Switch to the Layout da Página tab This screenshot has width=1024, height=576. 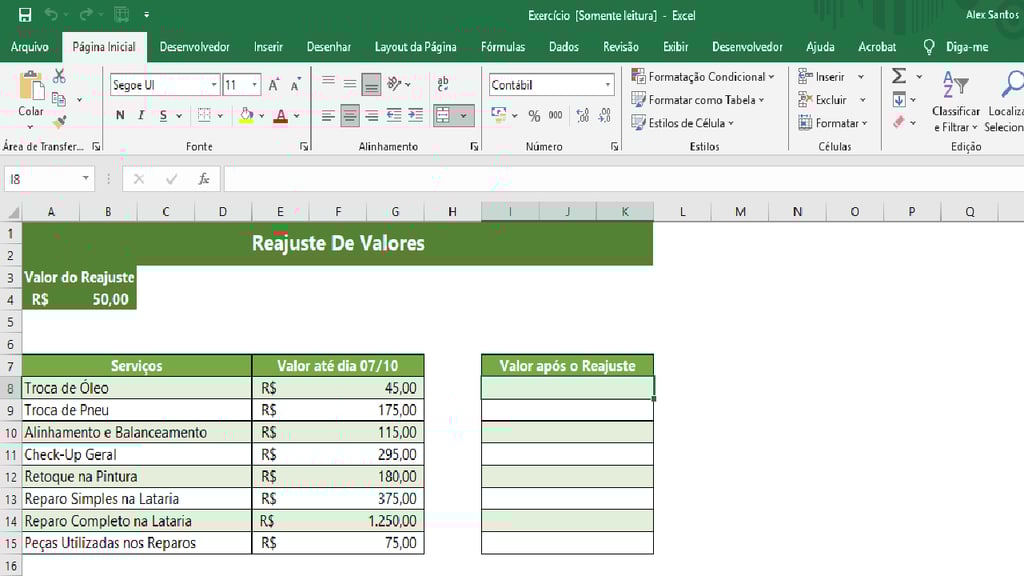[415, 47]
